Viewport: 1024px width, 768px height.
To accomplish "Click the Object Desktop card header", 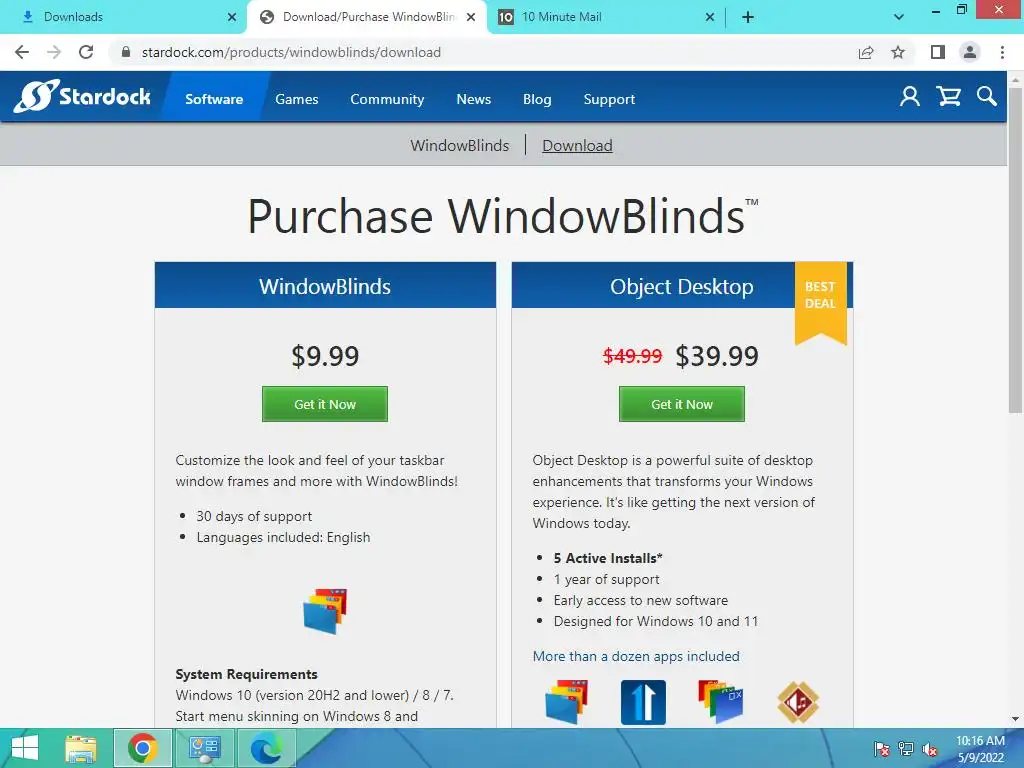I will point(682,285).
